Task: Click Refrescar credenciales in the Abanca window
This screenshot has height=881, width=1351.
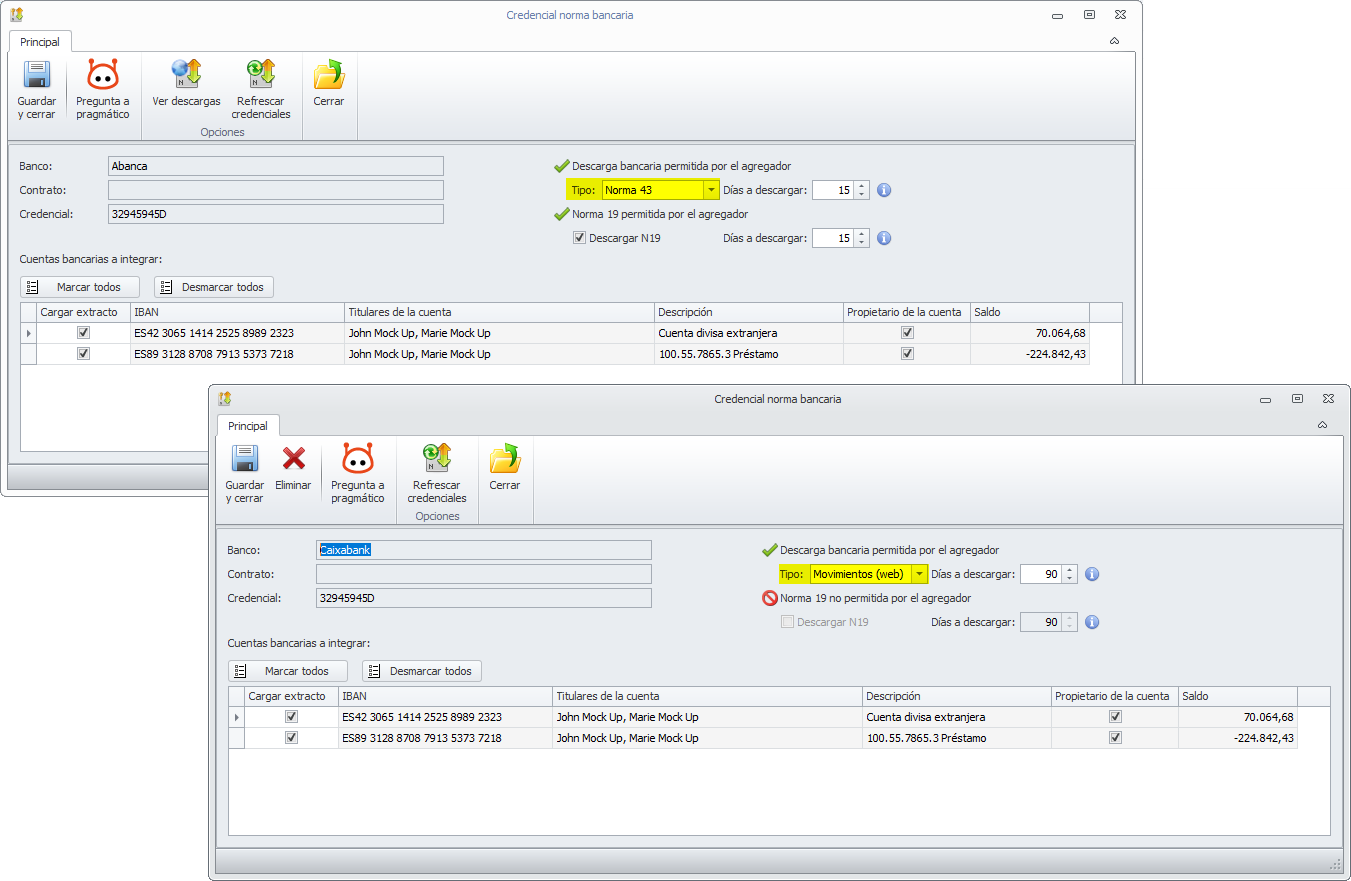Action: 261,90
